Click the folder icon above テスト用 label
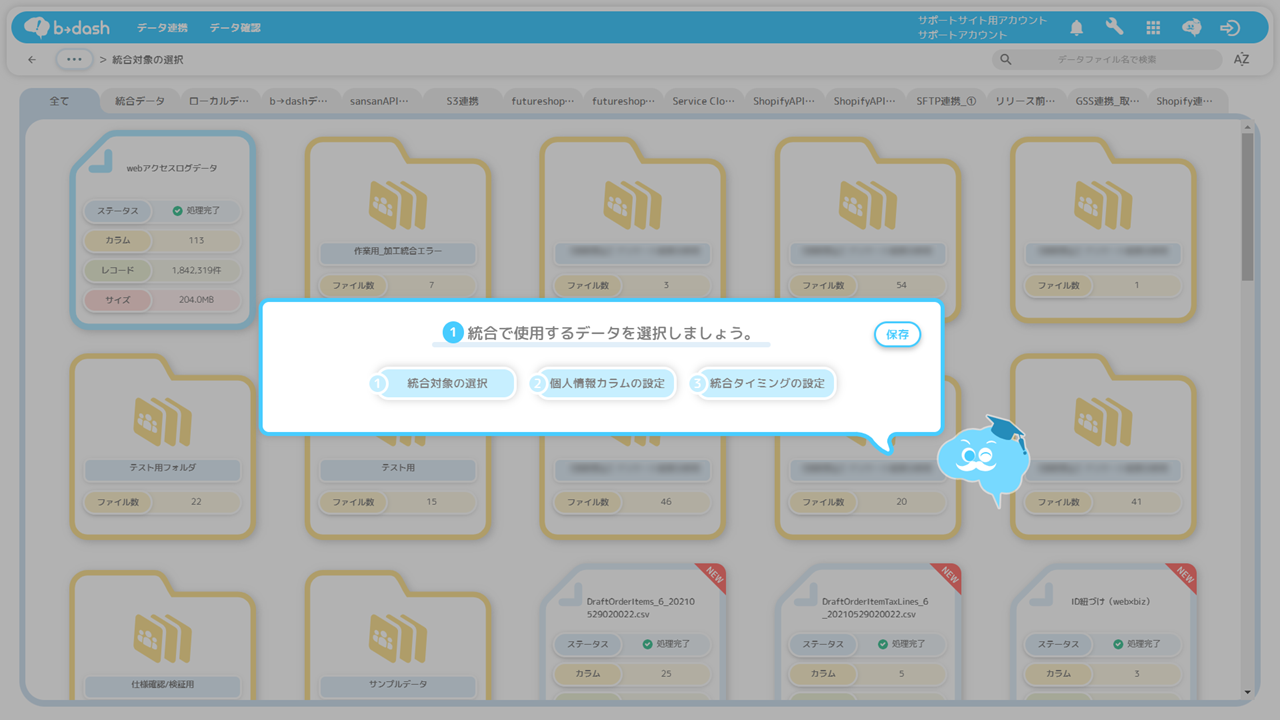The image size is (1280, 720). (x=398, y=421)
